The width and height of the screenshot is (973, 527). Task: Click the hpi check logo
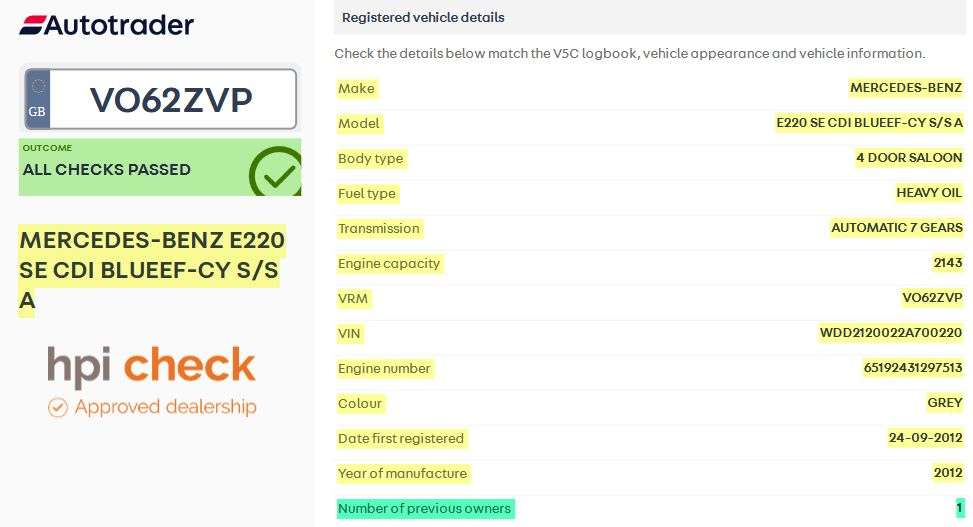pyautogui.click(x=151, y=367)
